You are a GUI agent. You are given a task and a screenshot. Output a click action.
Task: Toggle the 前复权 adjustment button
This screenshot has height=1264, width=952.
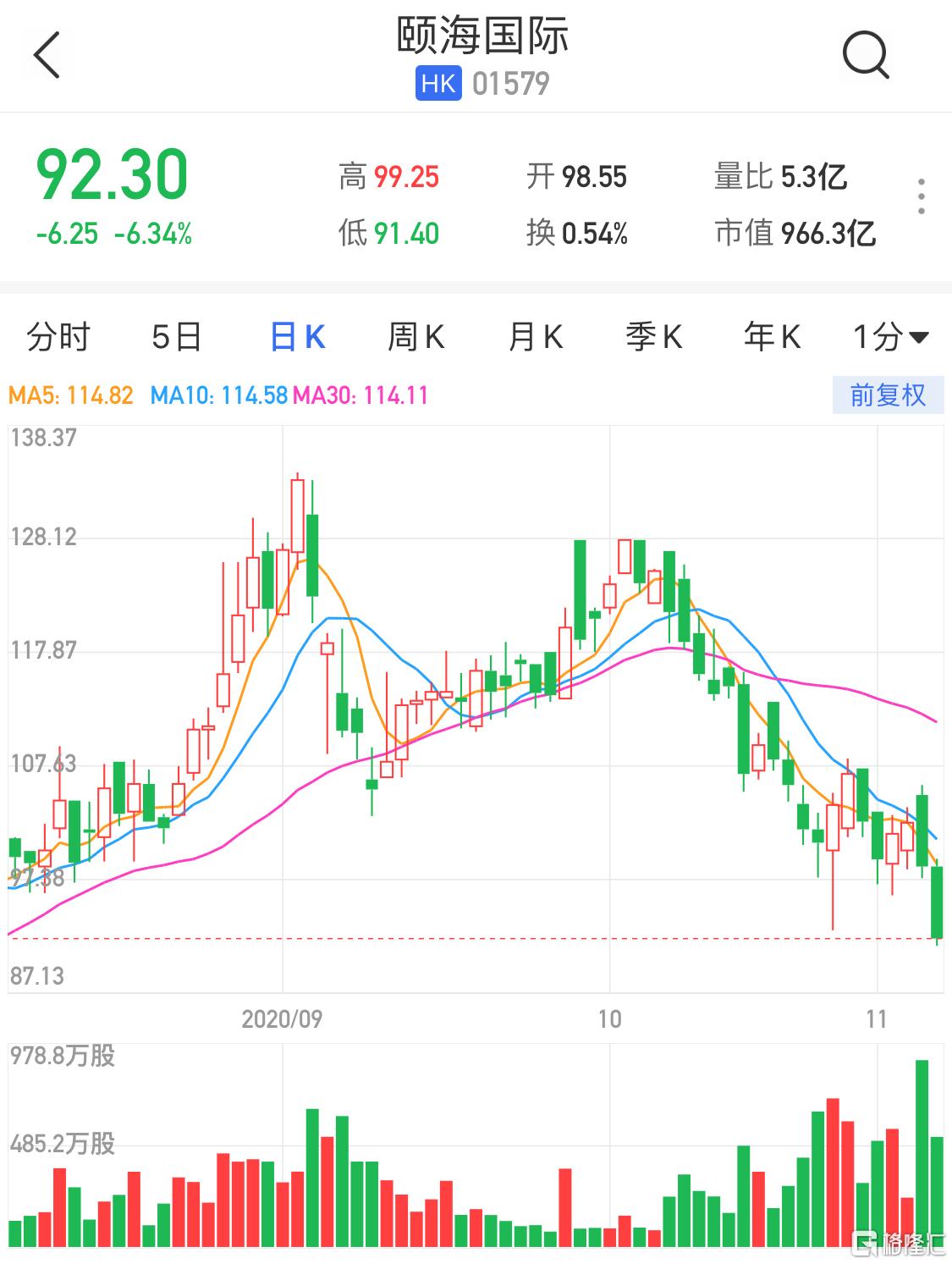tap(887, 395)
